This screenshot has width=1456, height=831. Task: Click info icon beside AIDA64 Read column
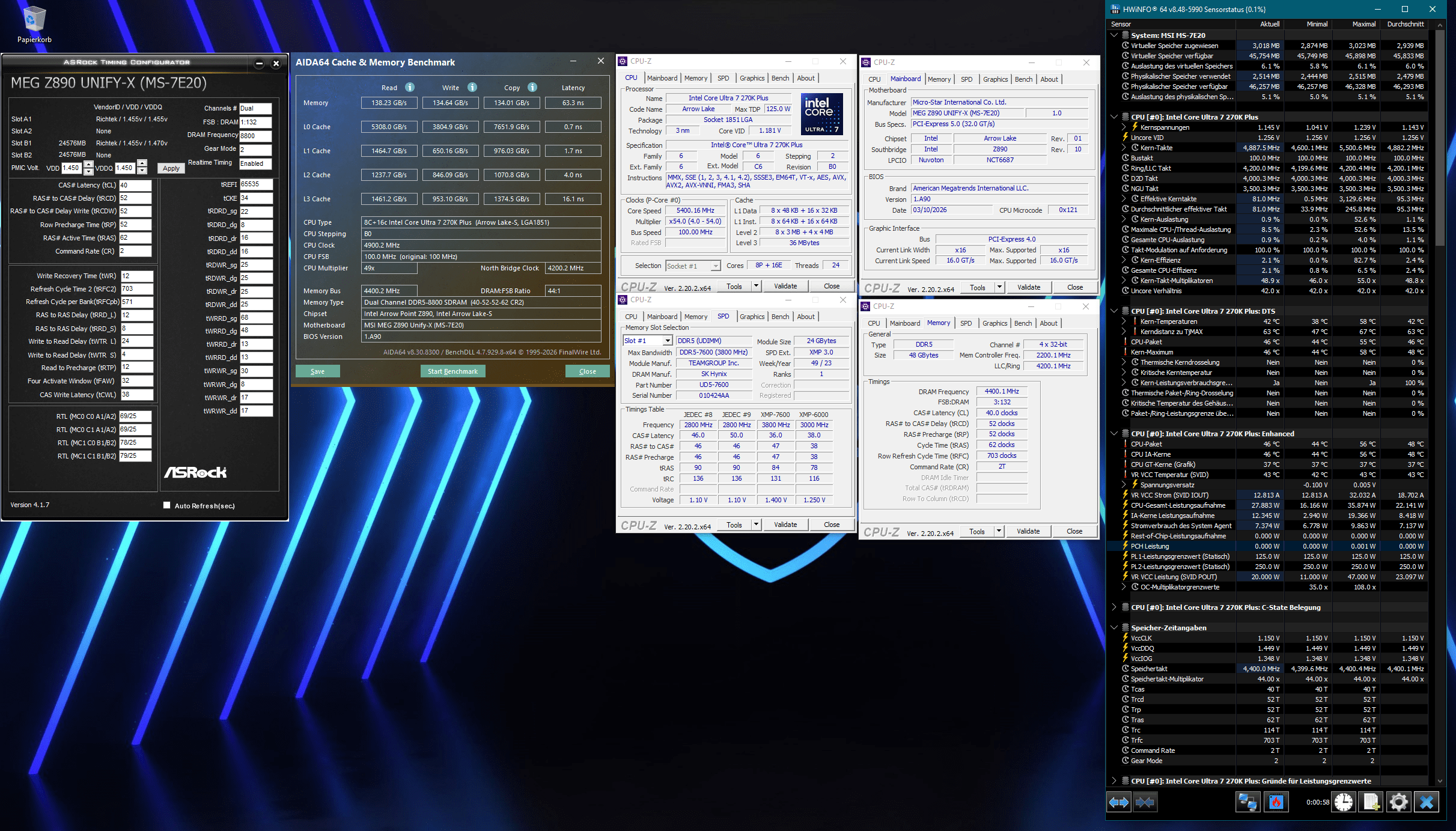coord(410,87)
